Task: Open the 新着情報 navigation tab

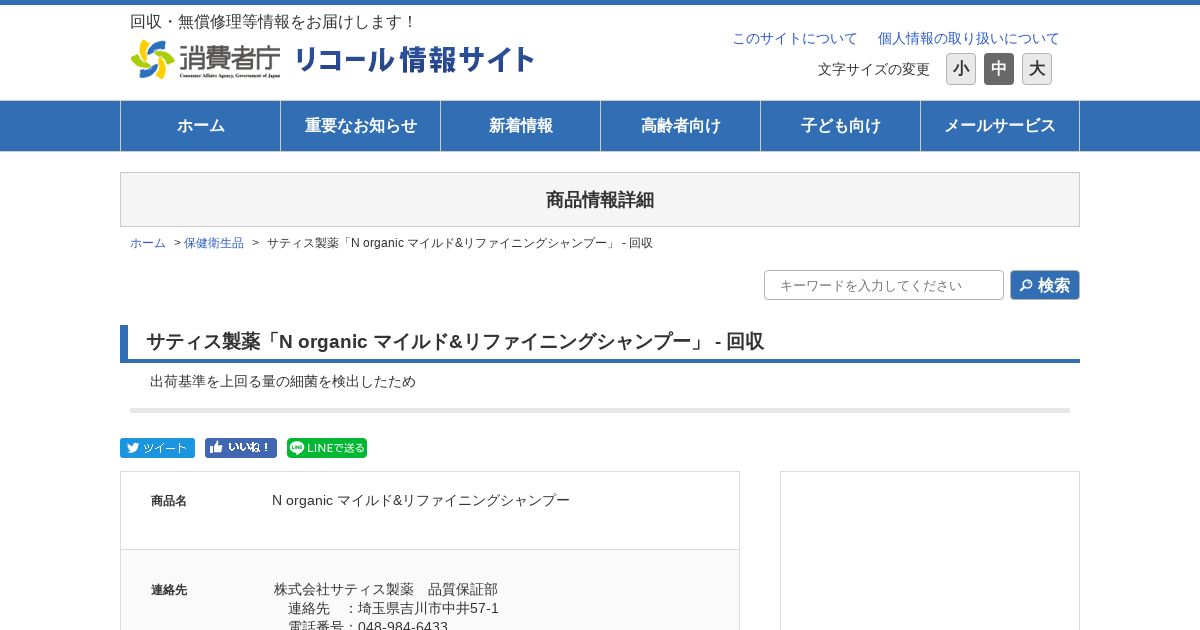Action: 520,126
